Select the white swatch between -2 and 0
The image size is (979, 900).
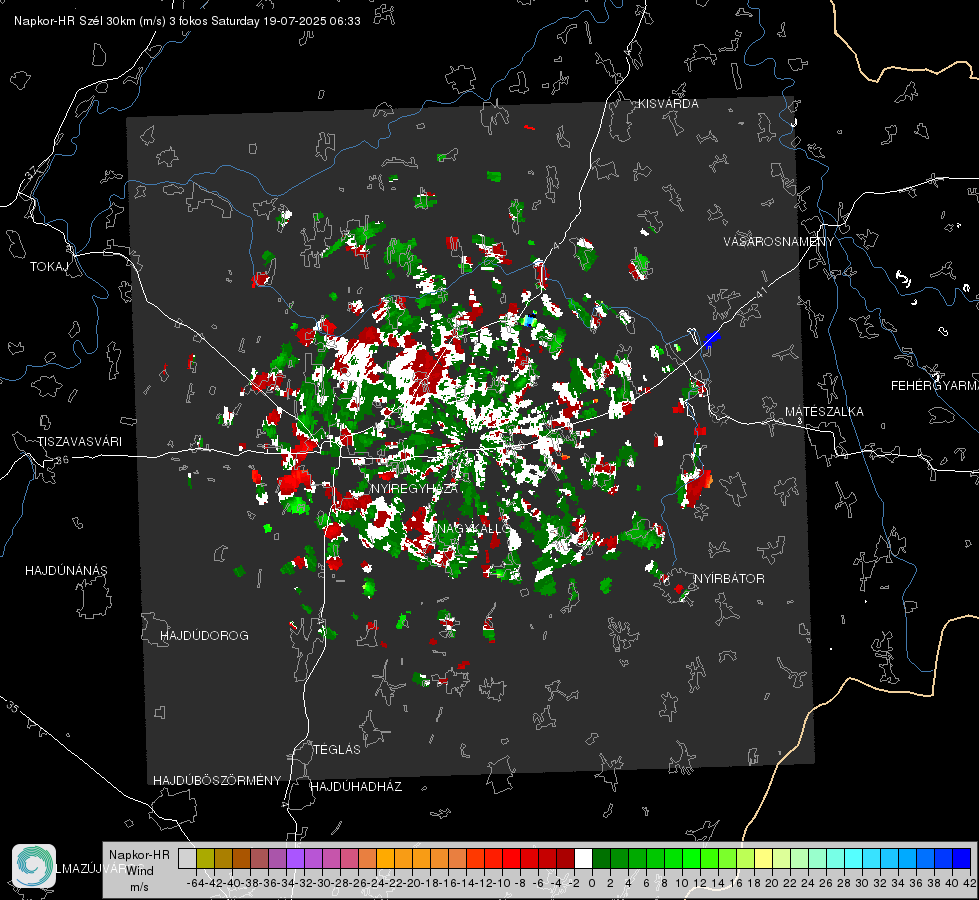click(583, 858)
